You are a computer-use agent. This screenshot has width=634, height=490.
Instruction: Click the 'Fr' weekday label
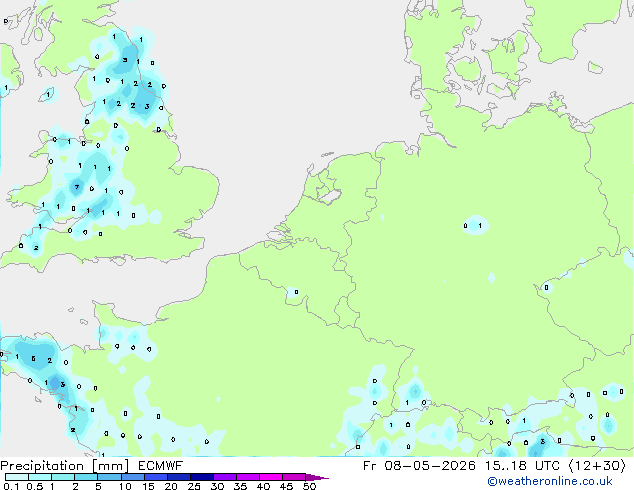[x=370, y=466]
